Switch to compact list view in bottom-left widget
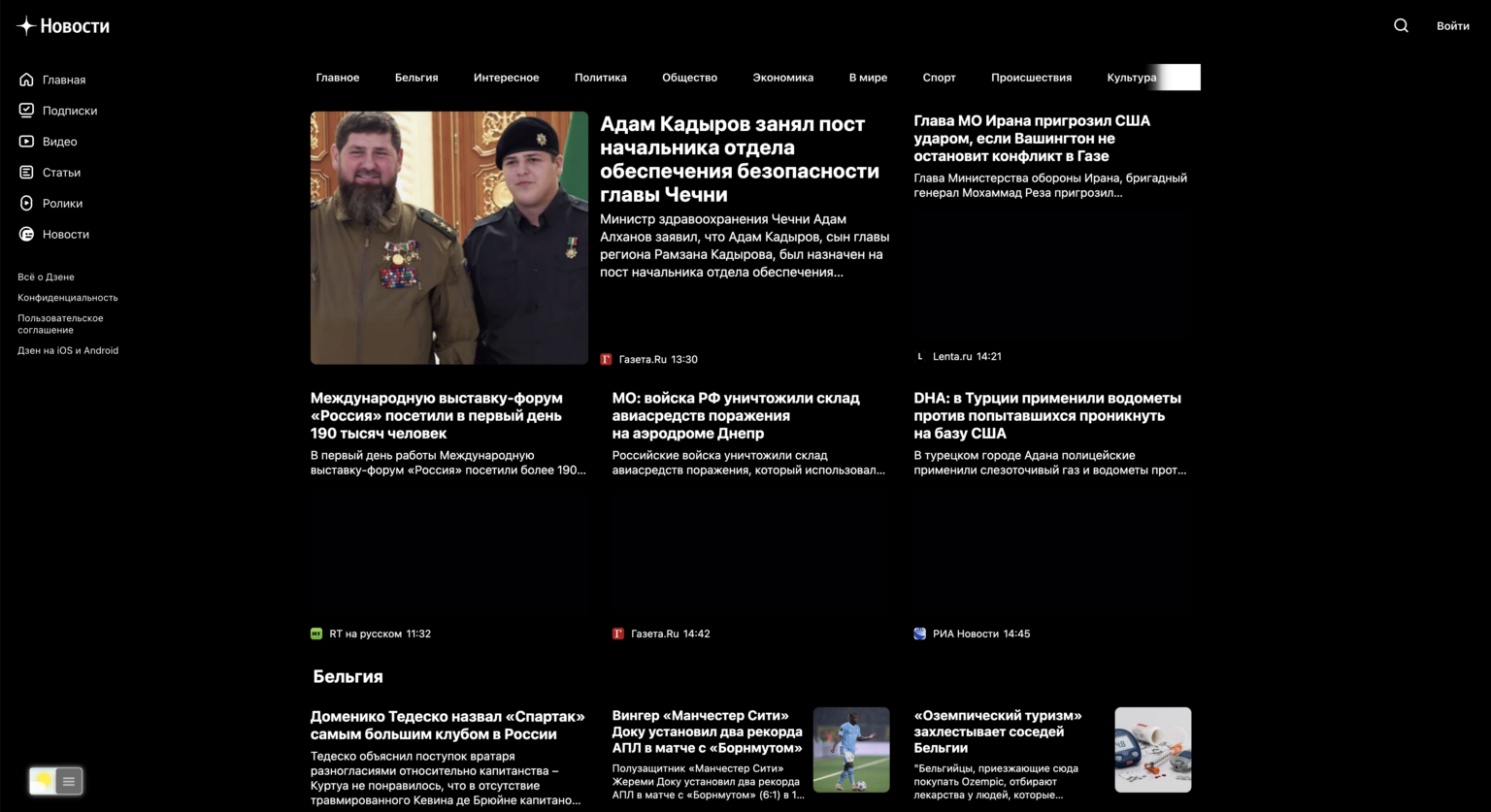 (x=68, y=781)
